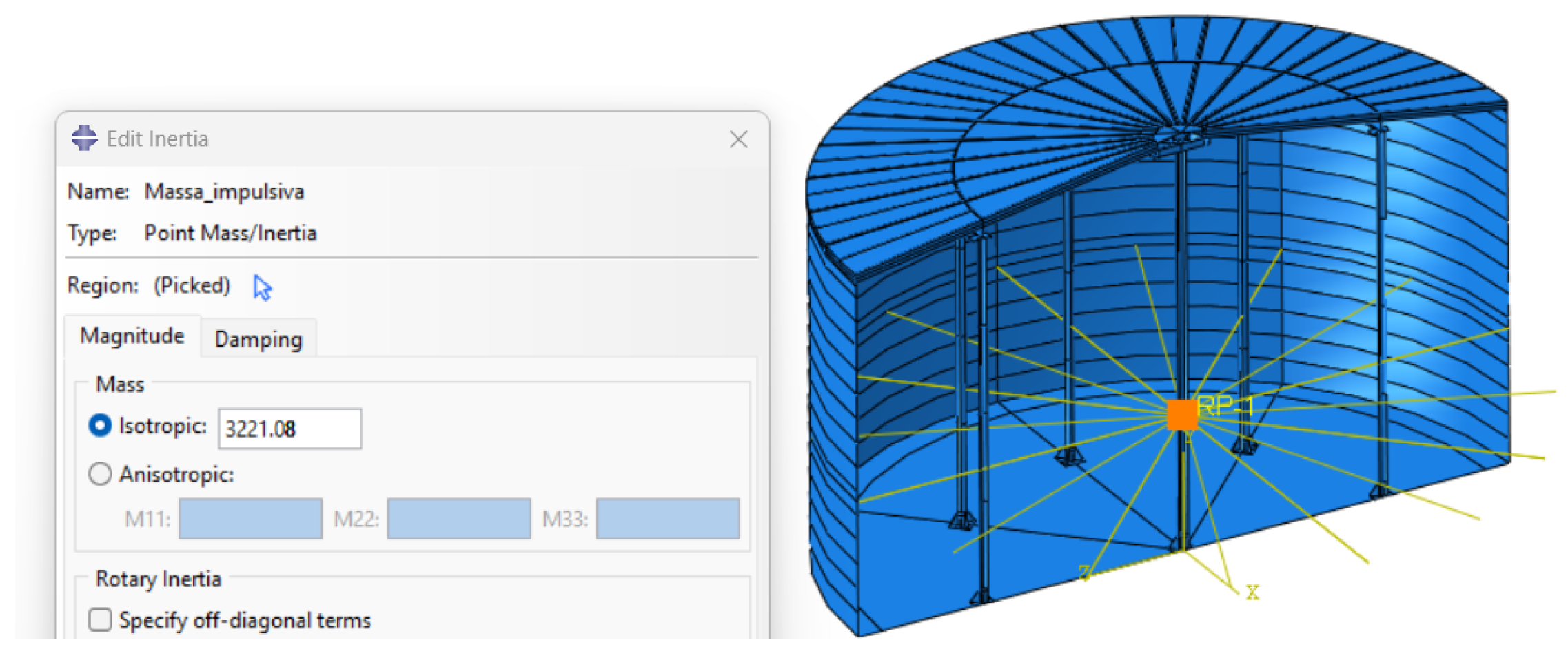Click the Point Mass/Inertia type text
This screenshot has height=658, width=1568.
point(230,234)
